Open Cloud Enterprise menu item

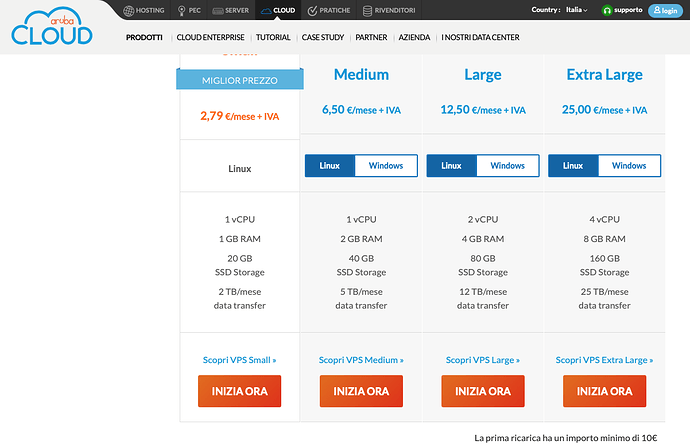tap(210, 37)
